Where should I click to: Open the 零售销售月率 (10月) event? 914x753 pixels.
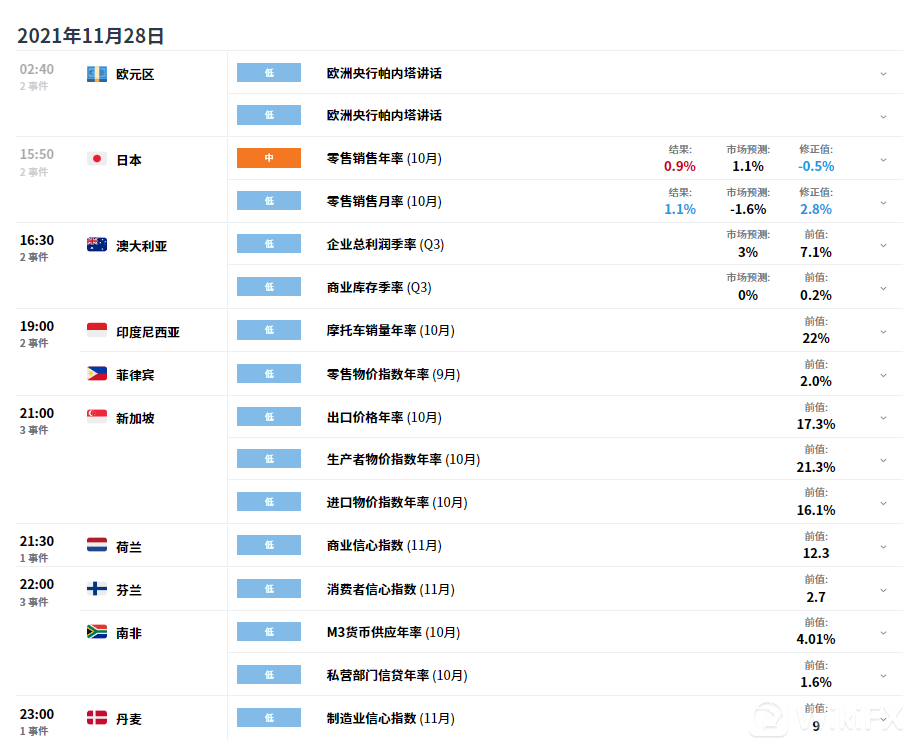[384, 201]
